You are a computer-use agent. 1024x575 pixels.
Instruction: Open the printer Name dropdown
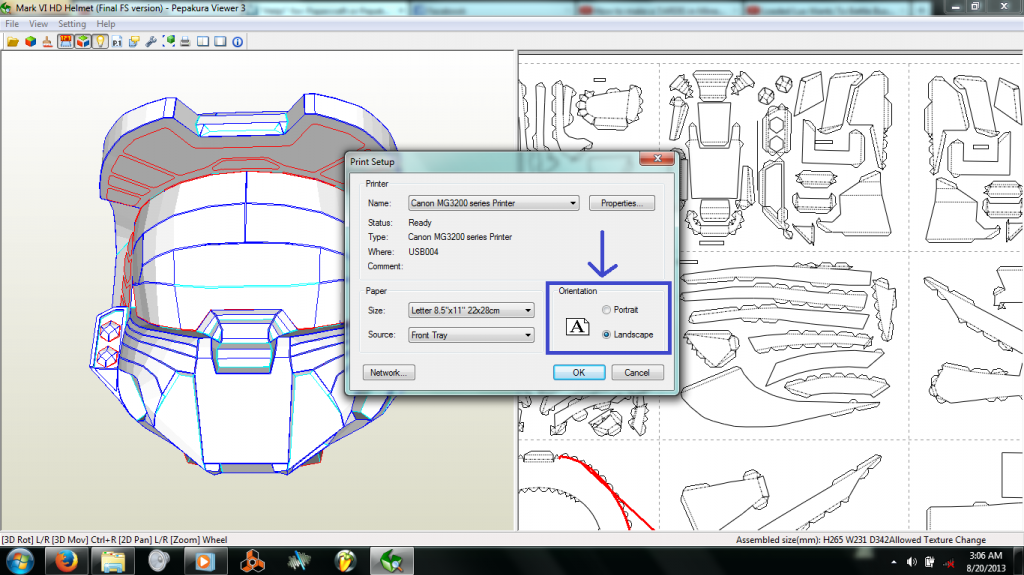(x=494, y=203)
